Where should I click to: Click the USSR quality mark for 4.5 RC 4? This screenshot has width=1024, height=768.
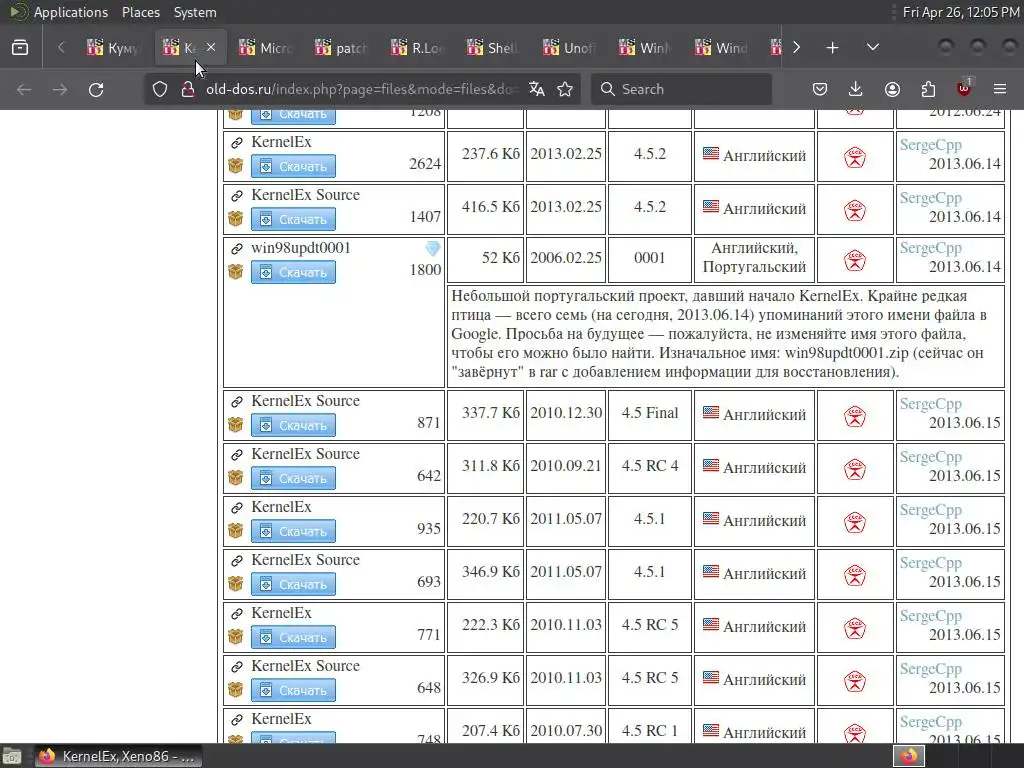click(855, 469)
